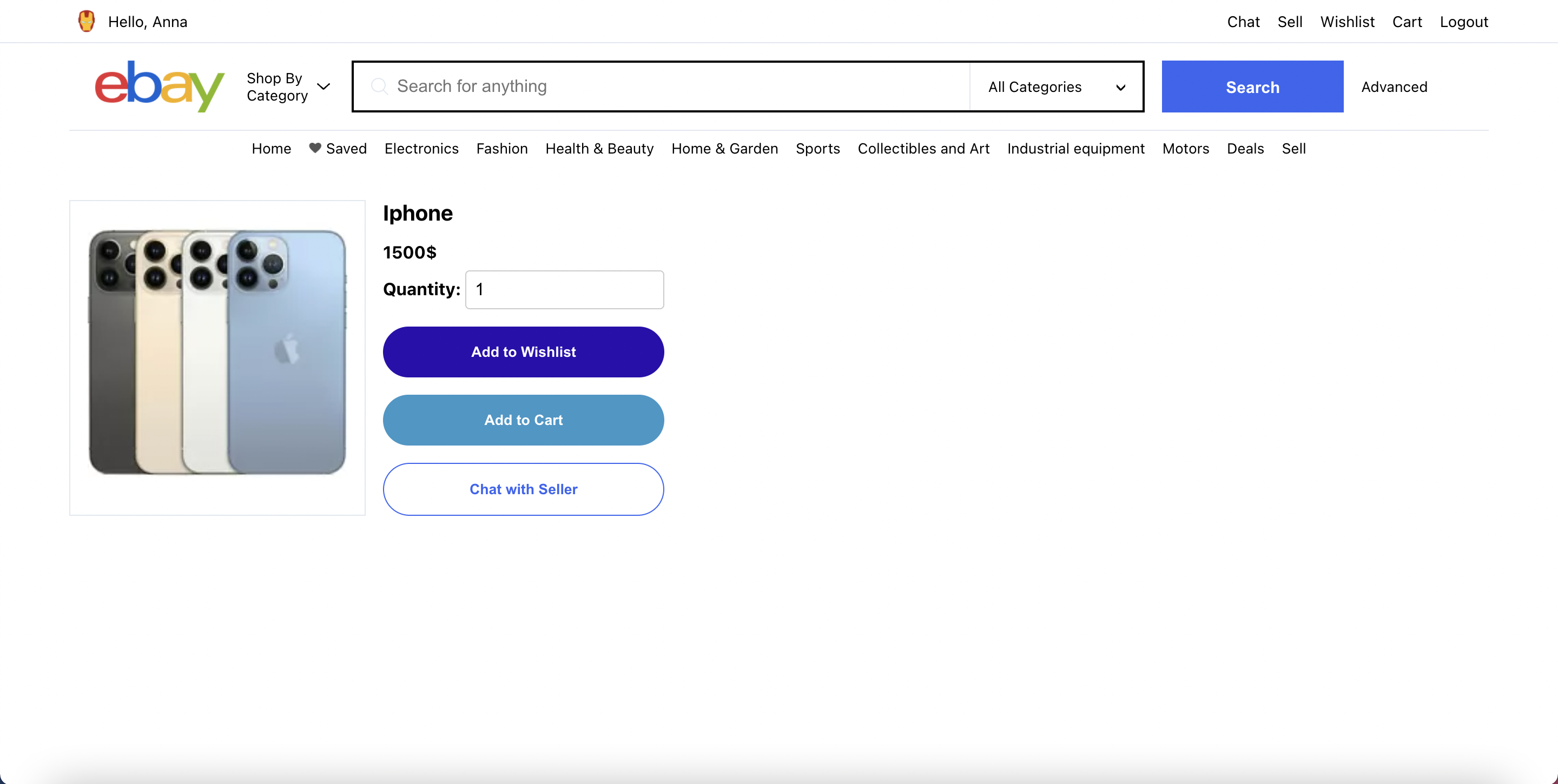This screenshot has width=1558, height=784.
Task: Browse the Fashion category
Action: point(501,149)
